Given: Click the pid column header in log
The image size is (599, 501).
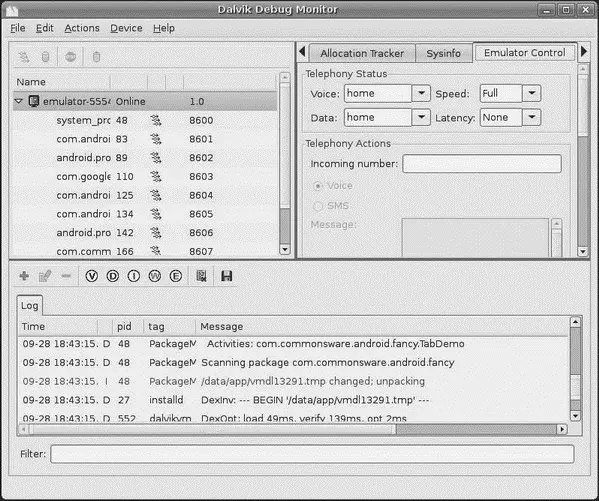Looking at the screenshot, I should [x=128, y=326].
